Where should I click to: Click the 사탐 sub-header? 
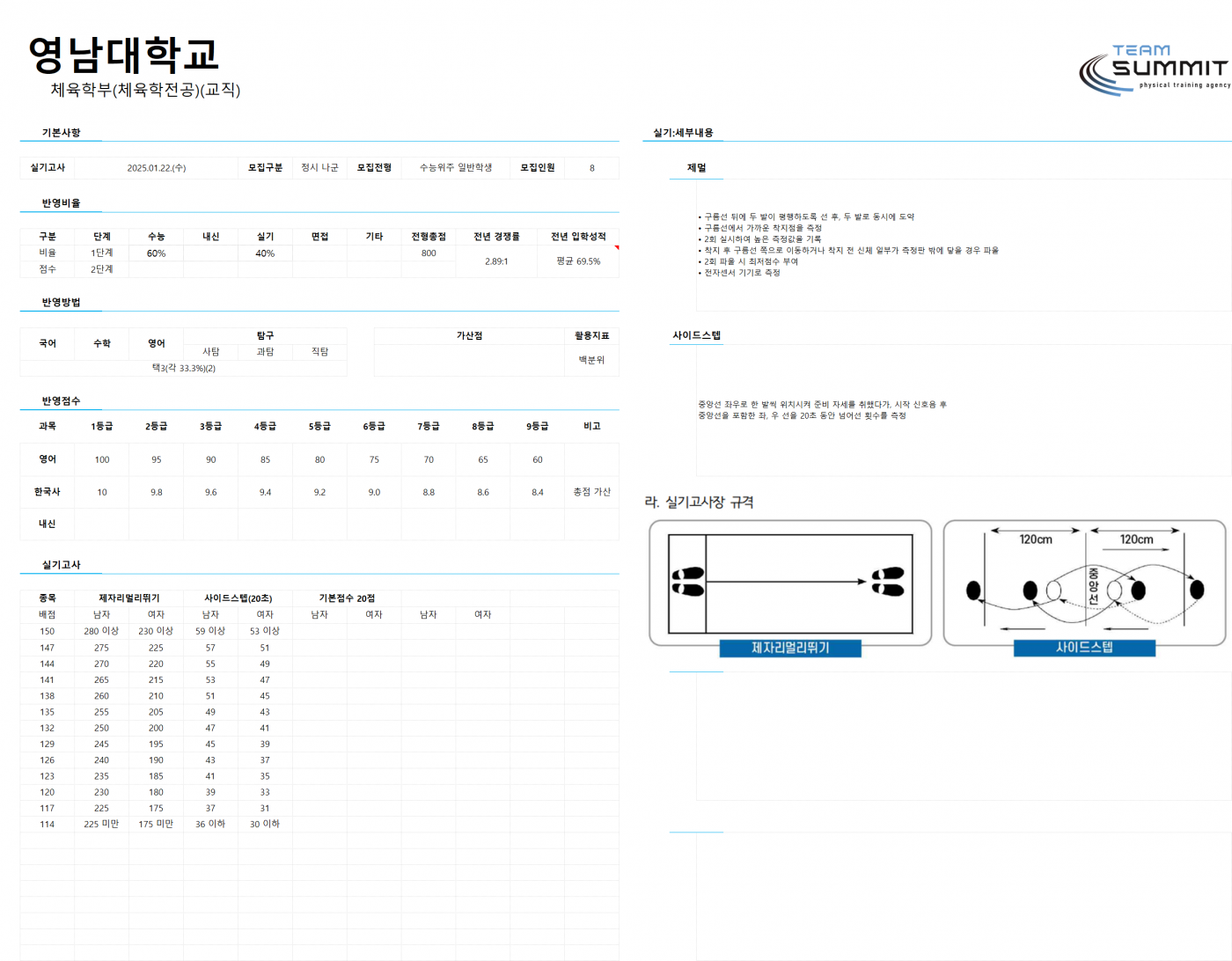[211, 352]
